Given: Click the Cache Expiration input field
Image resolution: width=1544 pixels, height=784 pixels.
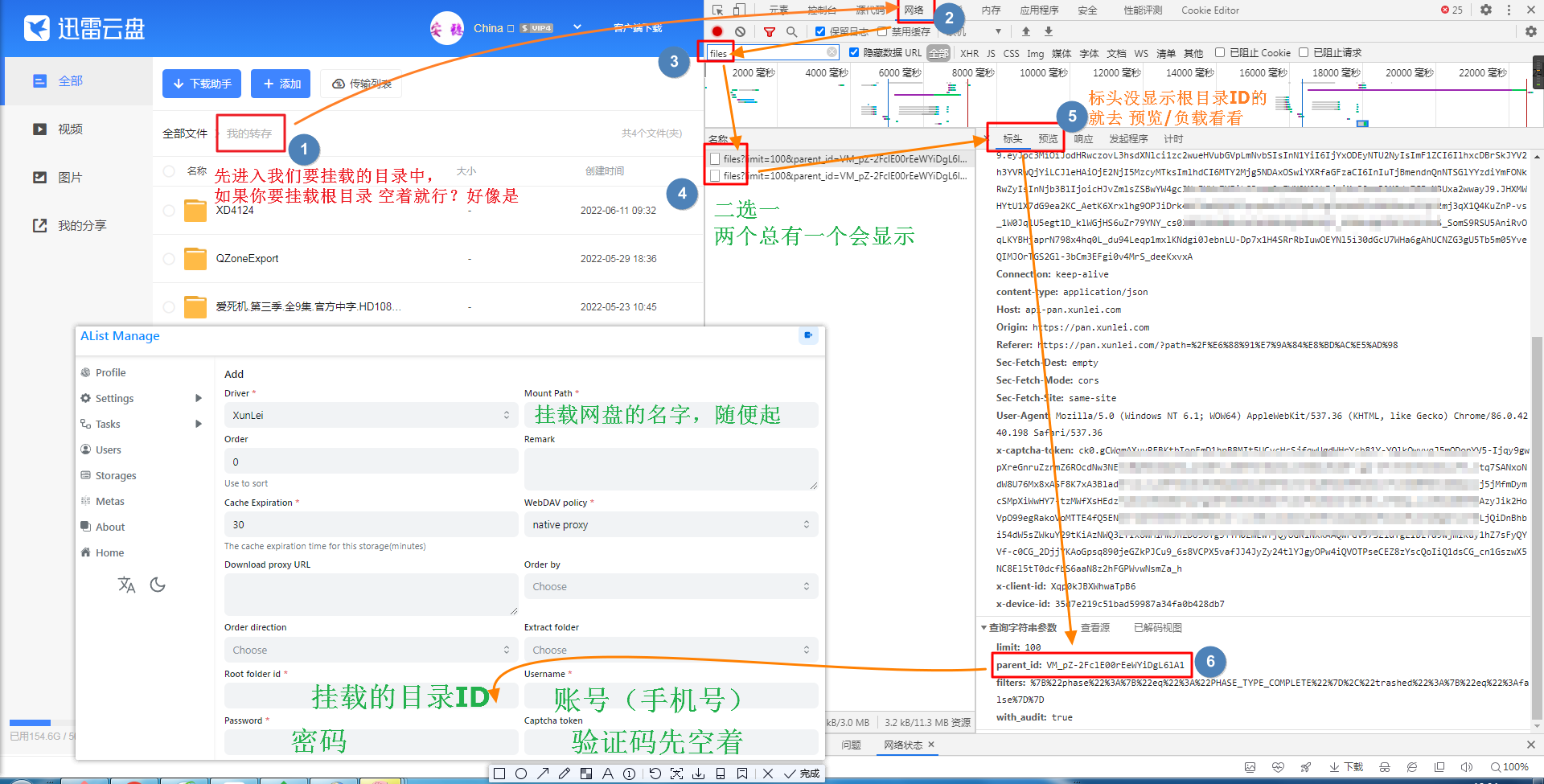Looking at the screenshot, I should [x=370, y=524].
